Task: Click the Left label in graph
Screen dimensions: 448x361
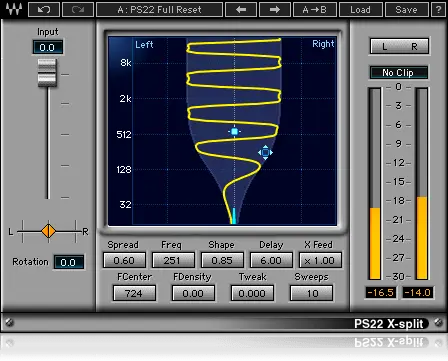Action: (144, 44)
